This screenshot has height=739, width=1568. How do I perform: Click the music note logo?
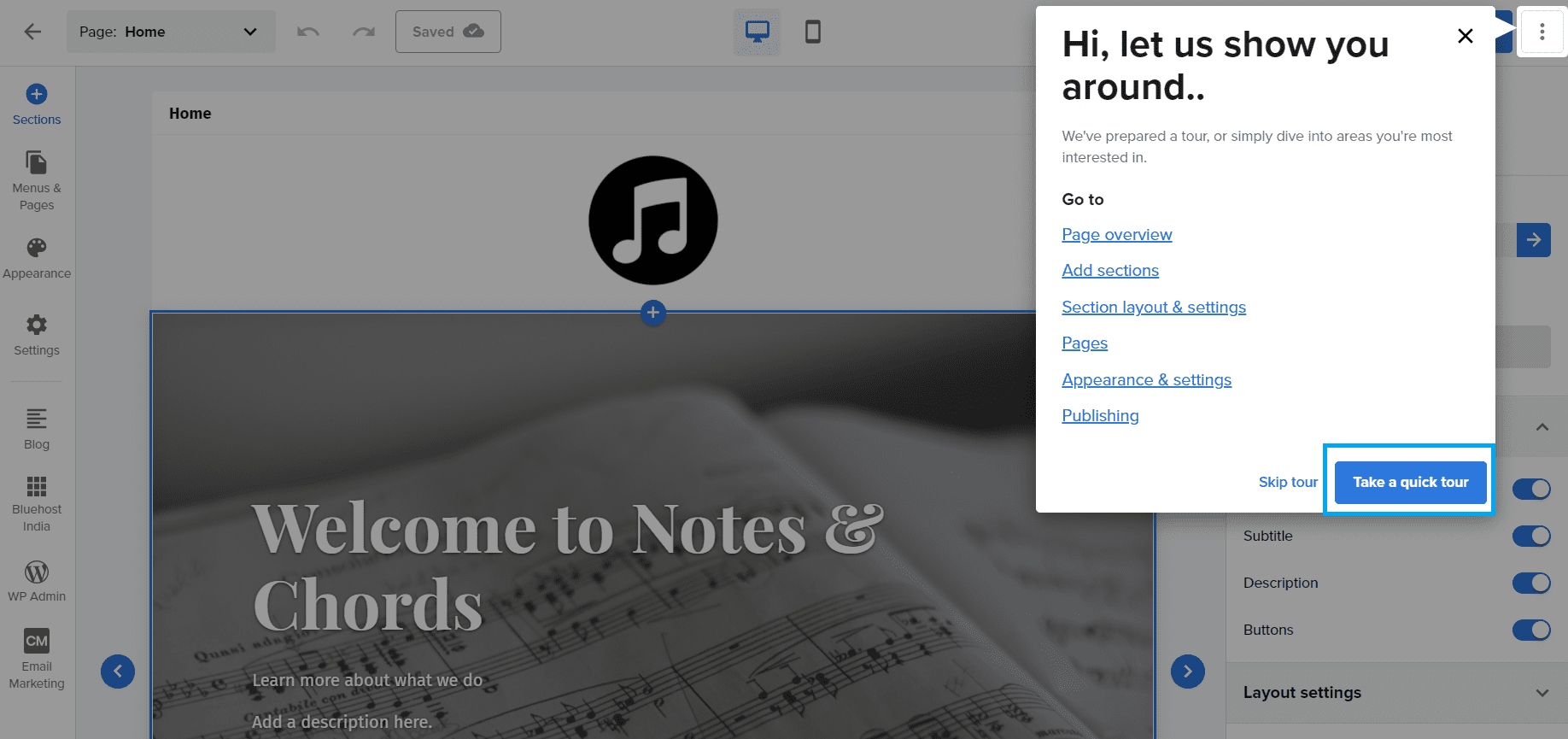(x=653, y=220)
